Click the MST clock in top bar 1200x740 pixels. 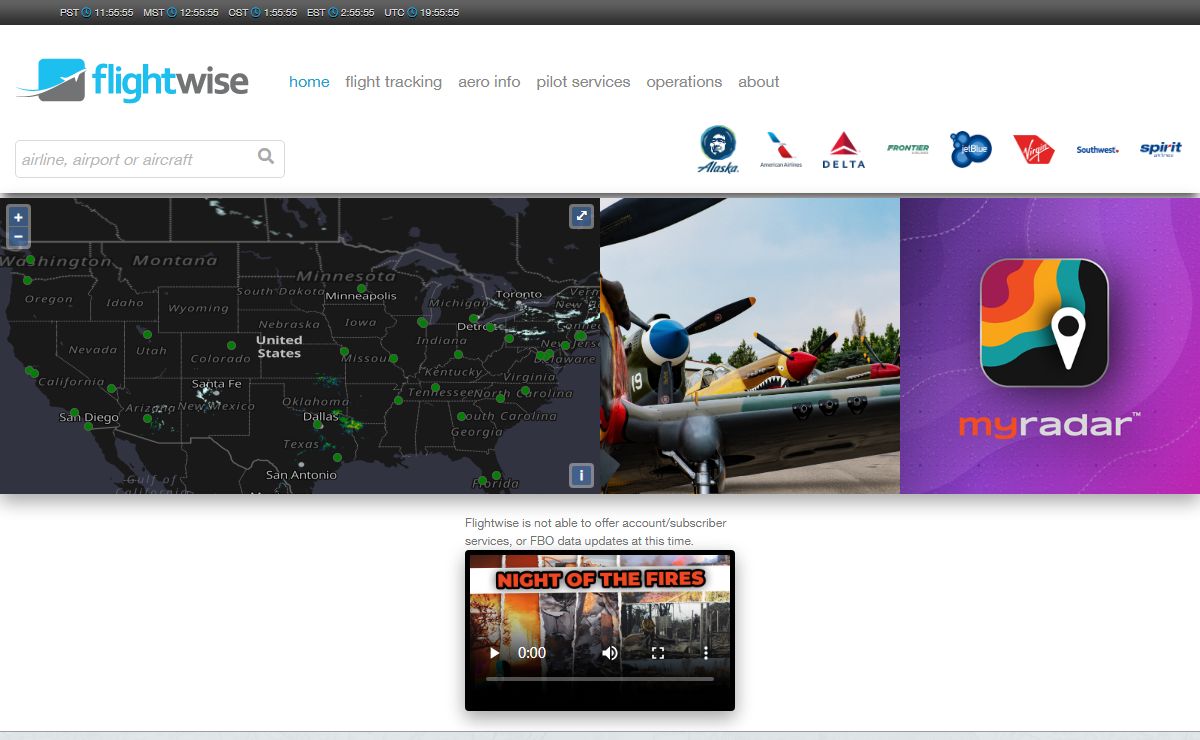click(181, 12)
